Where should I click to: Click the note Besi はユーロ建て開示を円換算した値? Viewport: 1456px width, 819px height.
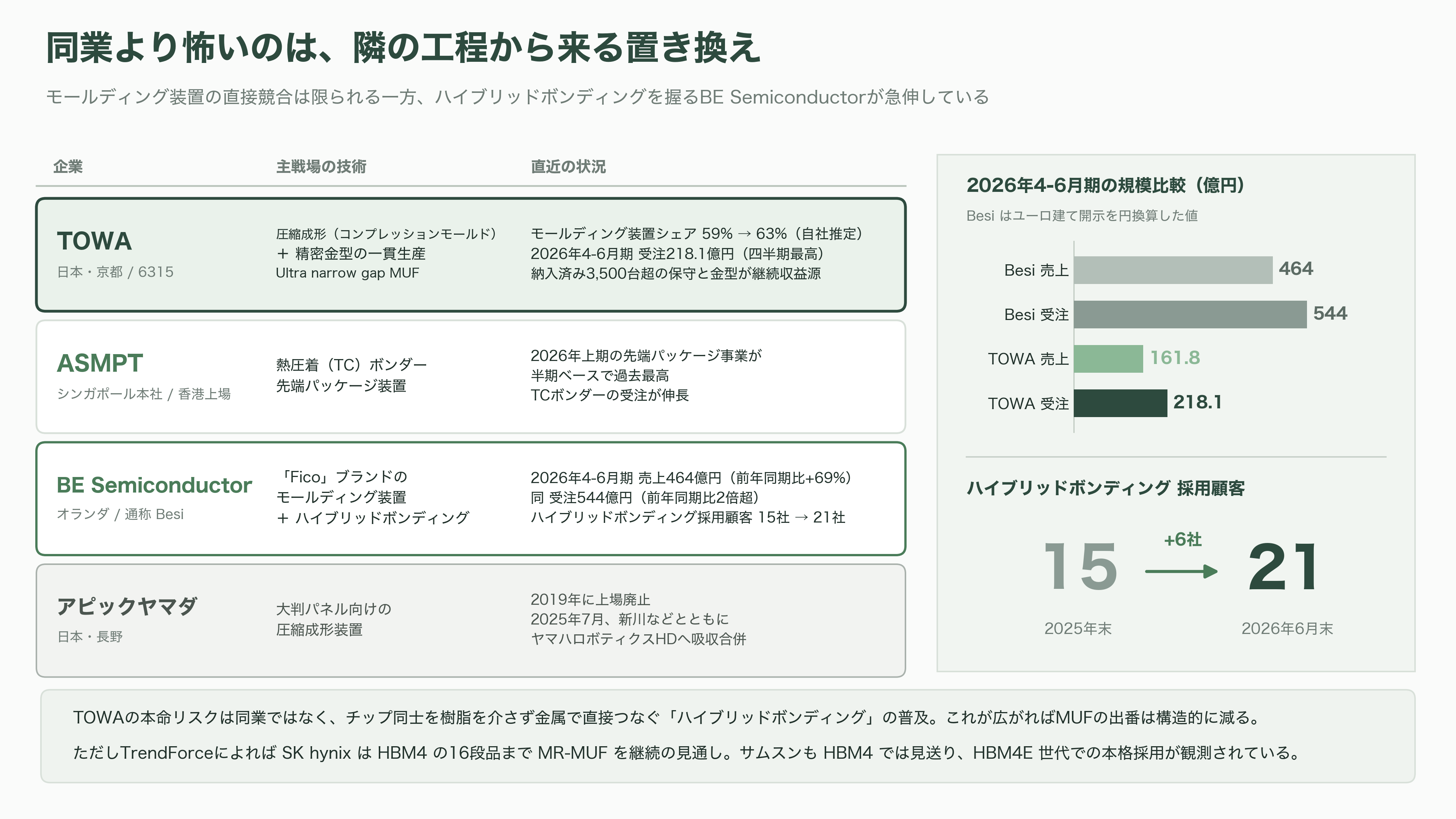pyautogui.click(x=1082, y=215)
